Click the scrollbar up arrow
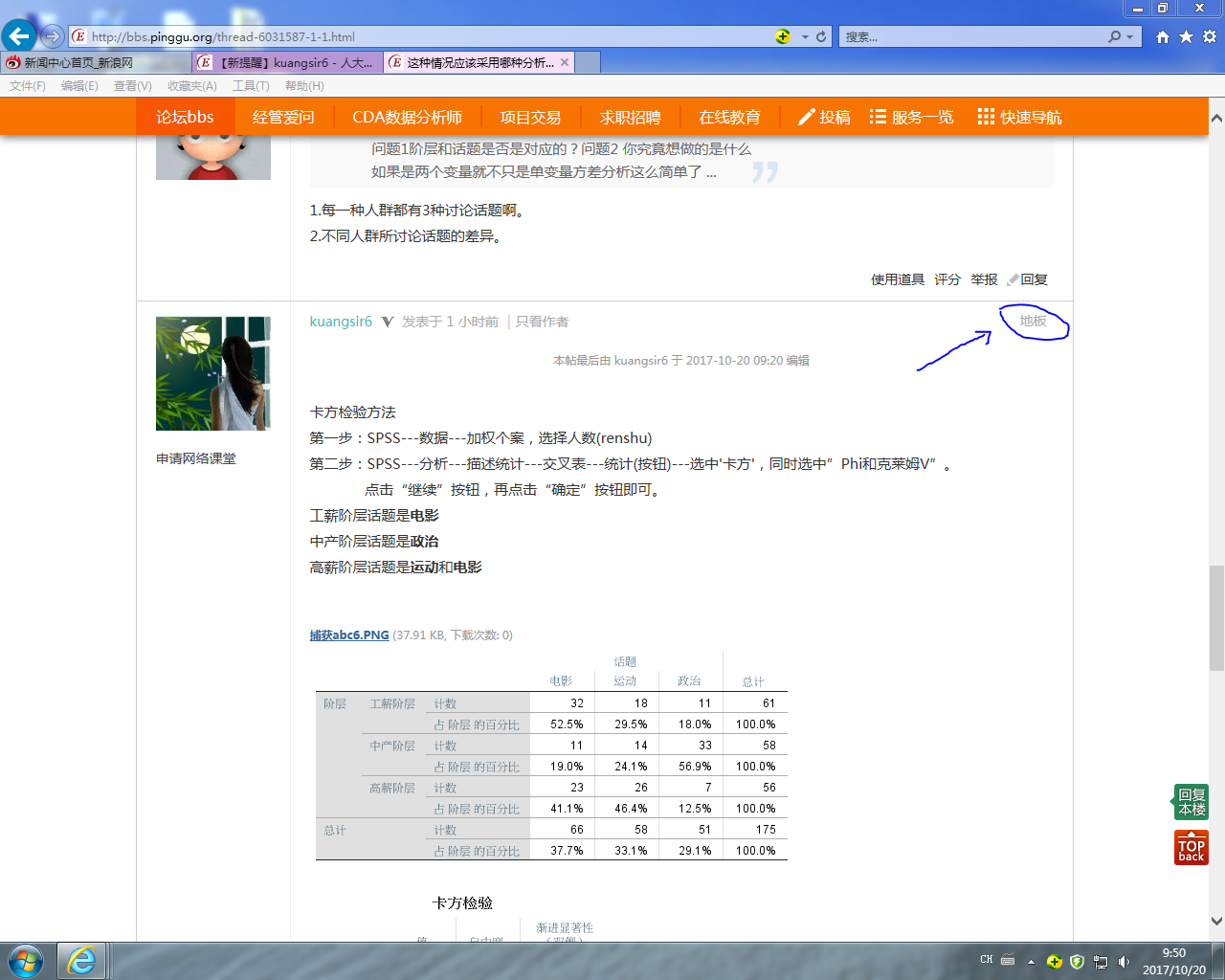This screenshot has width=1225, height=980. coord(1216,118)
